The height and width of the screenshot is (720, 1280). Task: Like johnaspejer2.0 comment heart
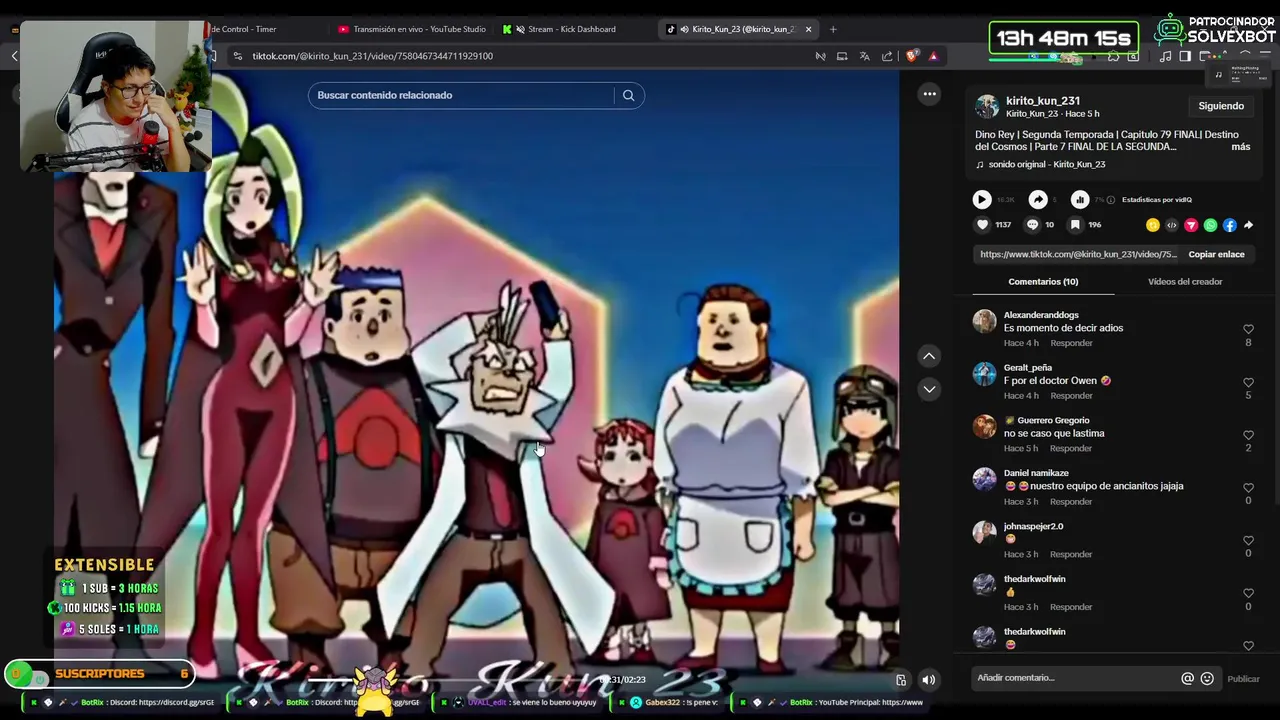tap(1248, 541)
